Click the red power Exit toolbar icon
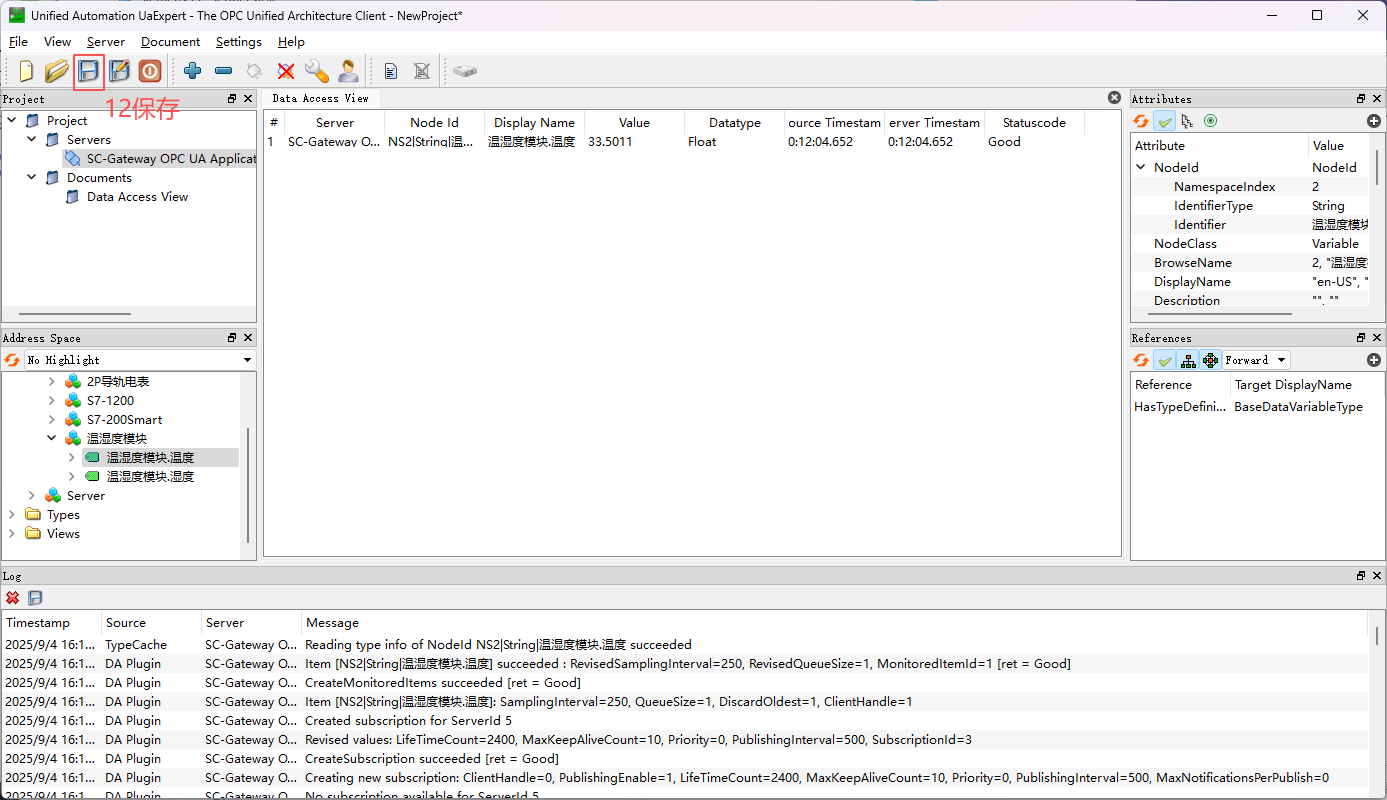 point(150,71)
